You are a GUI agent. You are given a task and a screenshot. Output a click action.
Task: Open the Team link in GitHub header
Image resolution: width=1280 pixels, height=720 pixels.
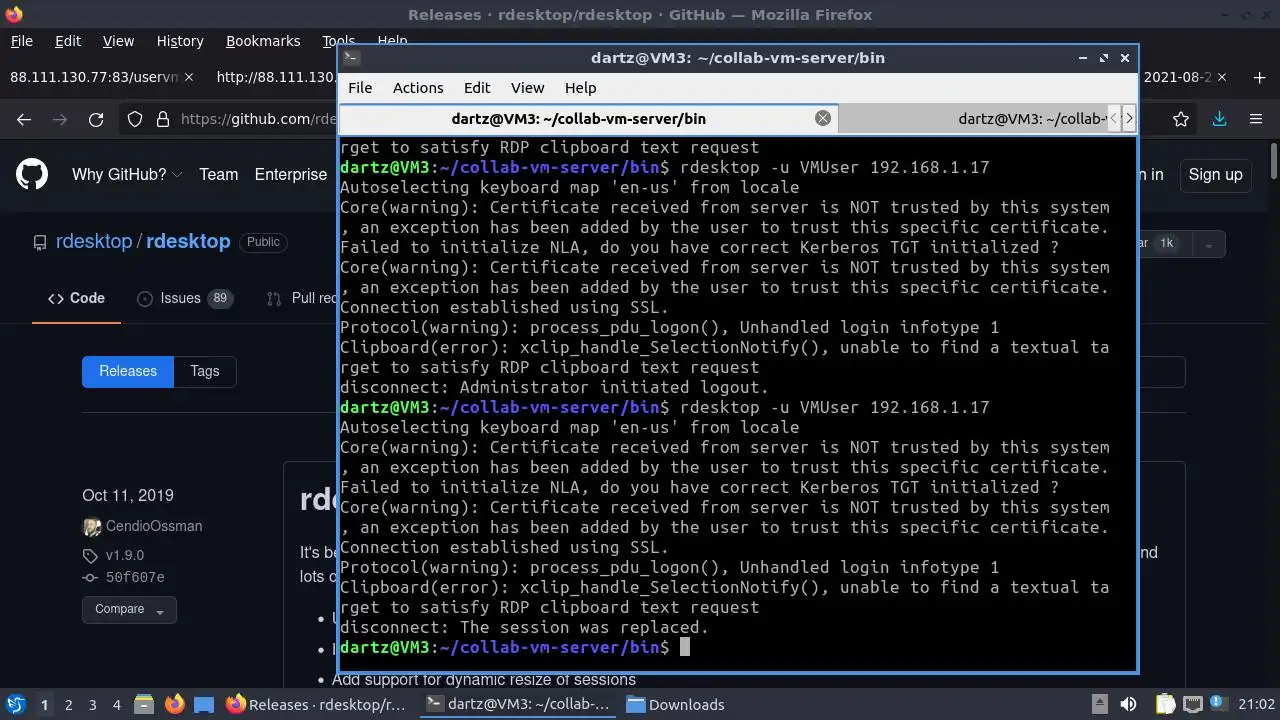[218, 174]
